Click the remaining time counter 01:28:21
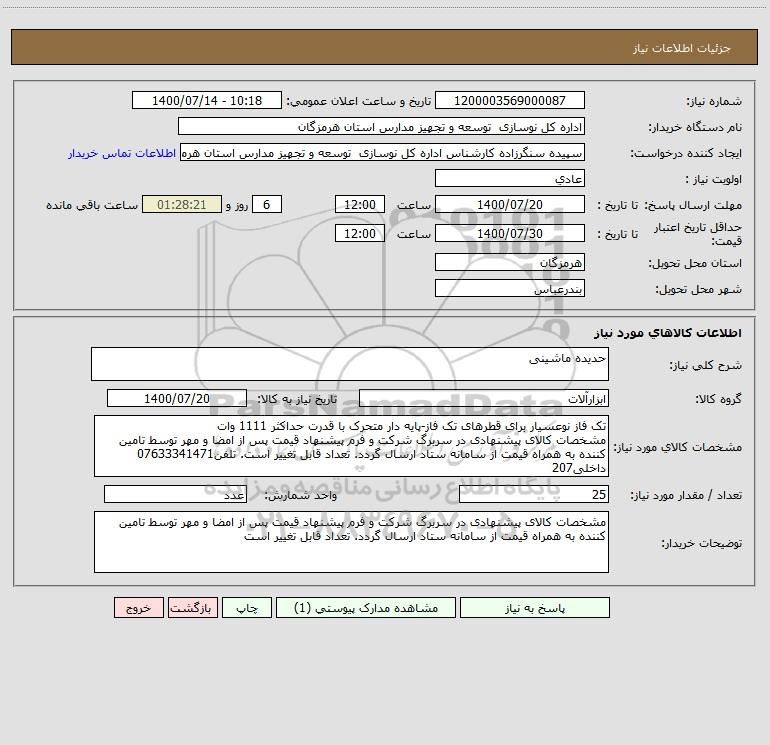Image resolution: width=770 pixels, height=745 pixels. [182, 204]
